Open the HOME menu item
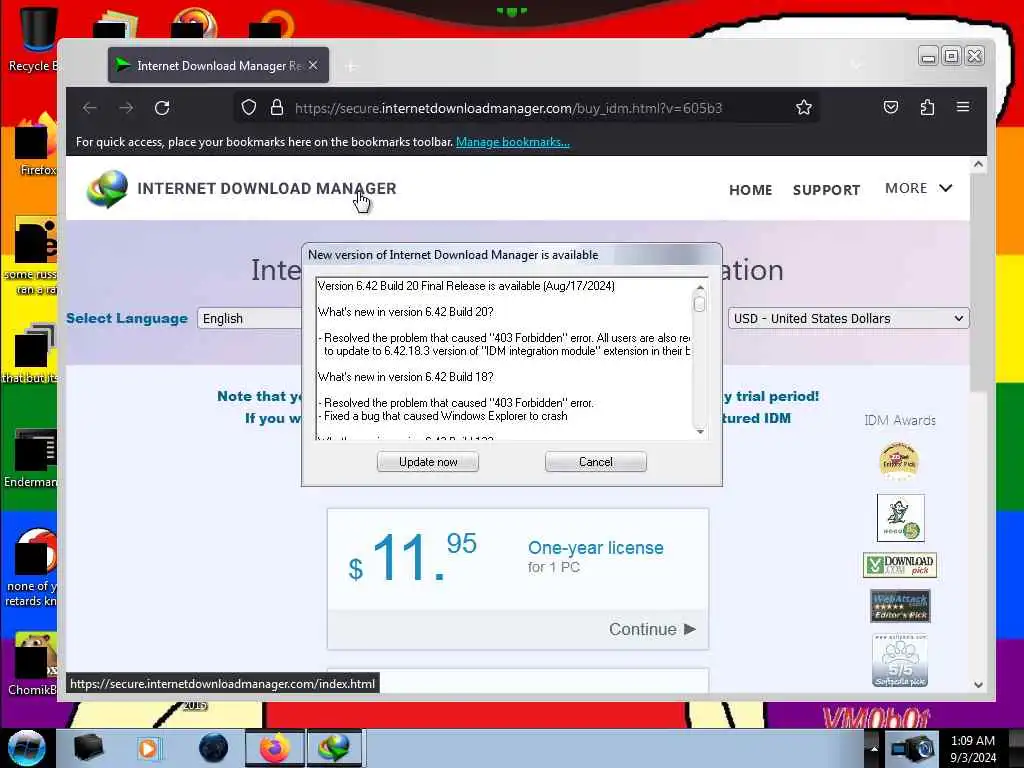This screenshot has height=768, width=1024. (750, 190)
